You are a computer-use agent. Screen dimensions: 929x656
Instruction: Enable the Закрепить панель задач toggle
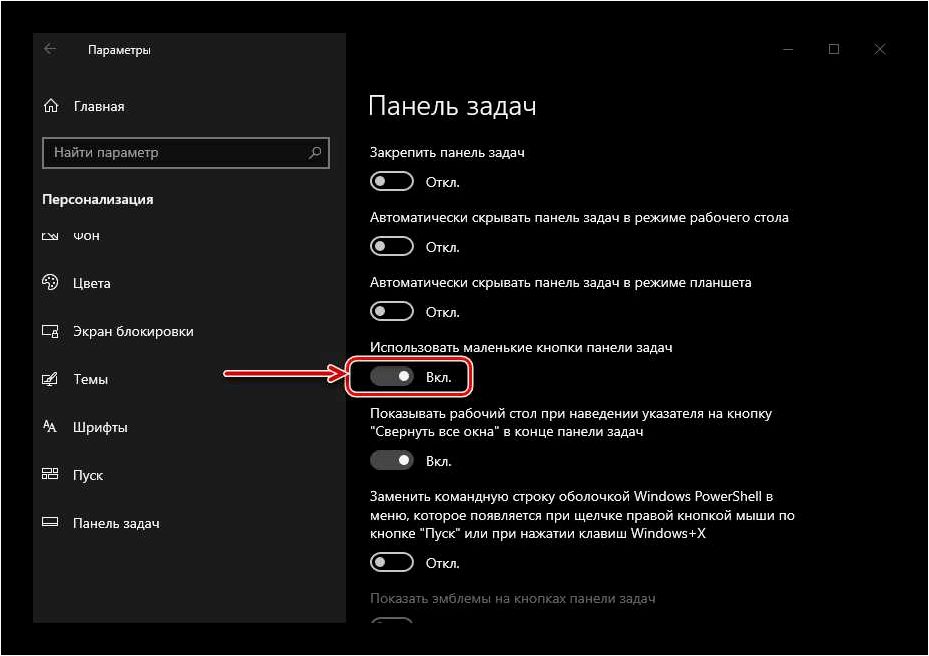pos(392,181)
